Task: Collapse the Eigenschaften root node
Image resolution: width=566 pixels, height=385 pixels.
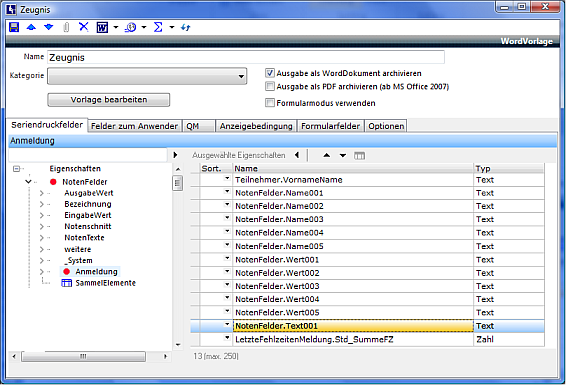Action: [16, 169]
